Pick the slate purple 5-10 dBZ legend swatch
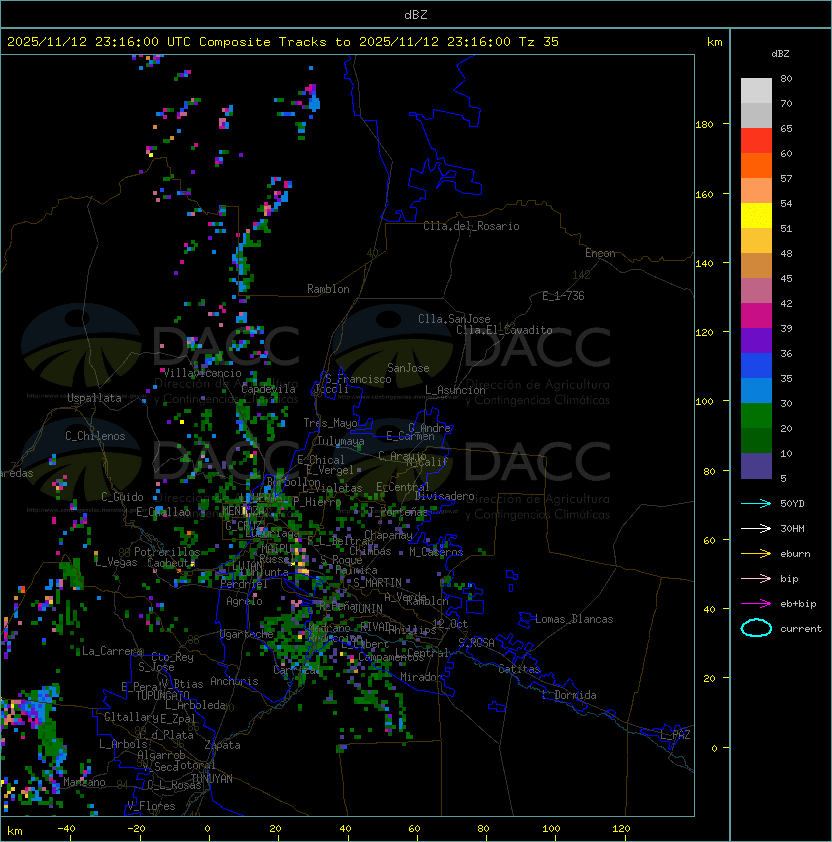Screen dimensions: 832x842 756,466
